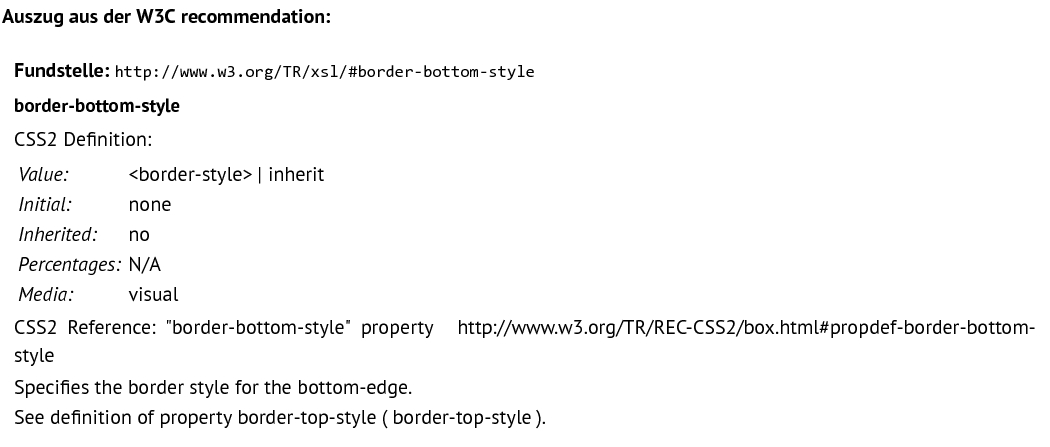The height and width of the screenshot is (447, 1050).
Task: Select the 'Inherited:' row label
Action: point(58,234)
